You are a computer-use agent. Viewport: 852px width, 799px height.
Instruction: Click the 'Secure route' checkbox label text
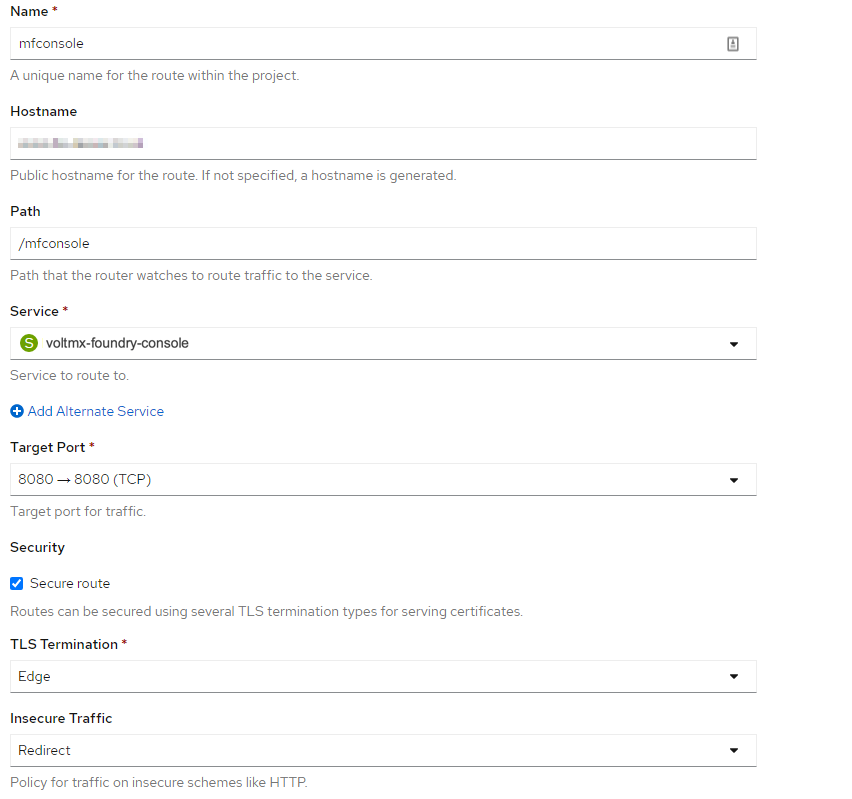pyautogui.click(x=70, y=584)
